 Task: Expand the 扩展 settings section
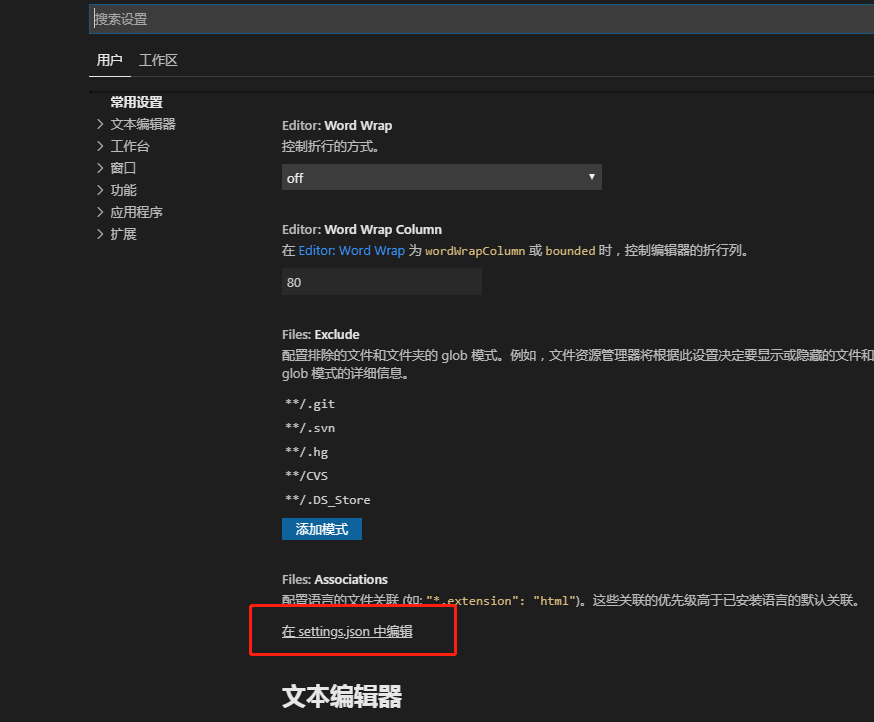(122, 233)
